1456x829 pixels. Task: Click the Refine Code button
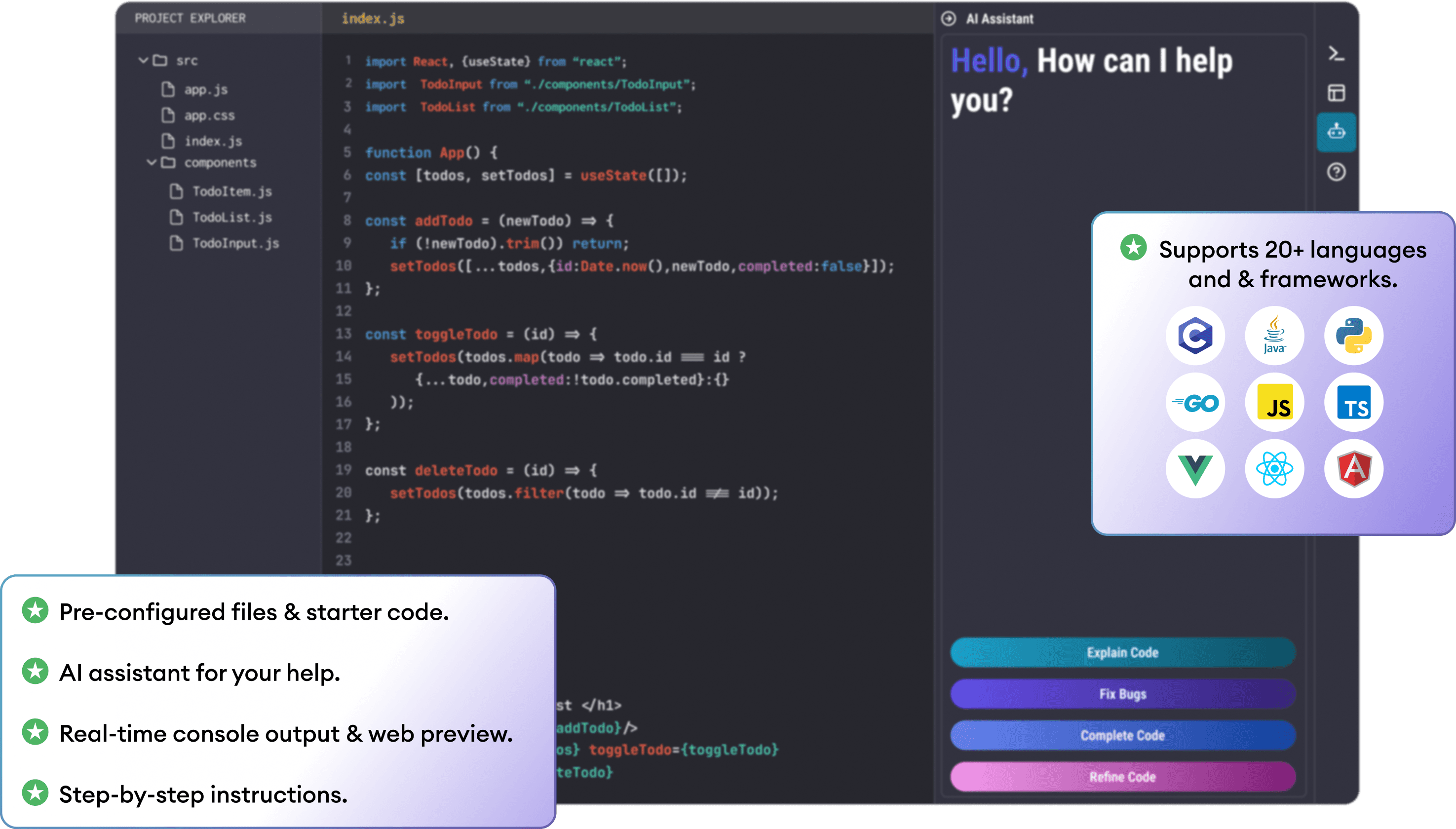[1122, 777]
